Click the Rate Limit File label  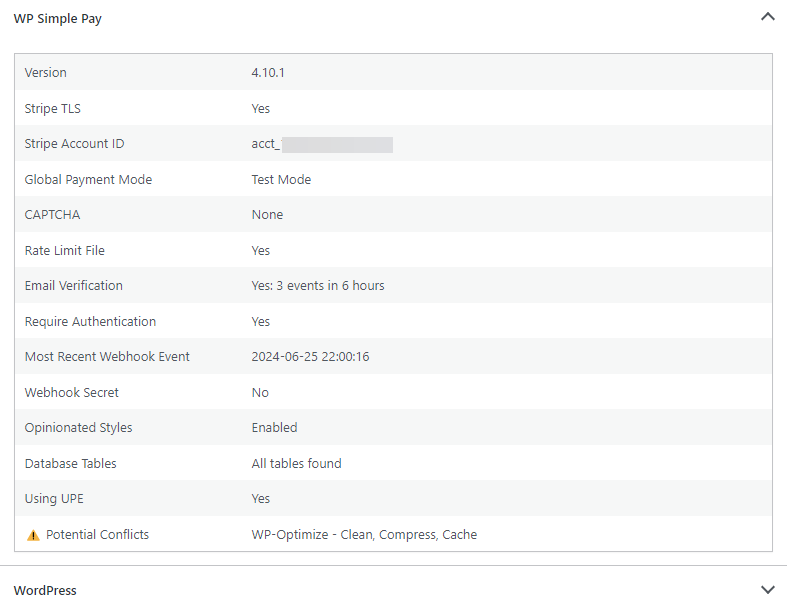click(x=64, y=251)
